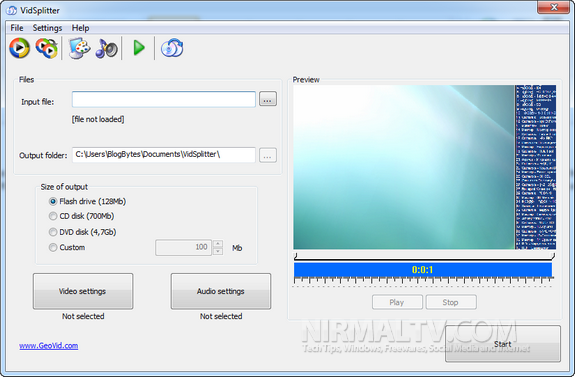This screenshot has width=575, height=377.
Task: Decrease custom size with the down arrow
Action: tap(218, 251)
